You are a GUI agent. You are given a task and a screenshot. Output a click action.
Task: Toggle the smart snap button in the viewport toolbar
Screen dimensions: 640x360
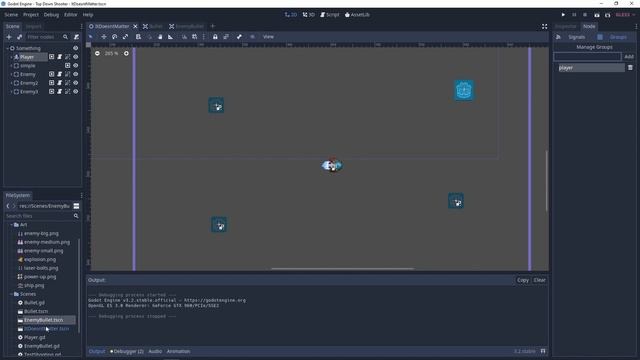point(184,37)
